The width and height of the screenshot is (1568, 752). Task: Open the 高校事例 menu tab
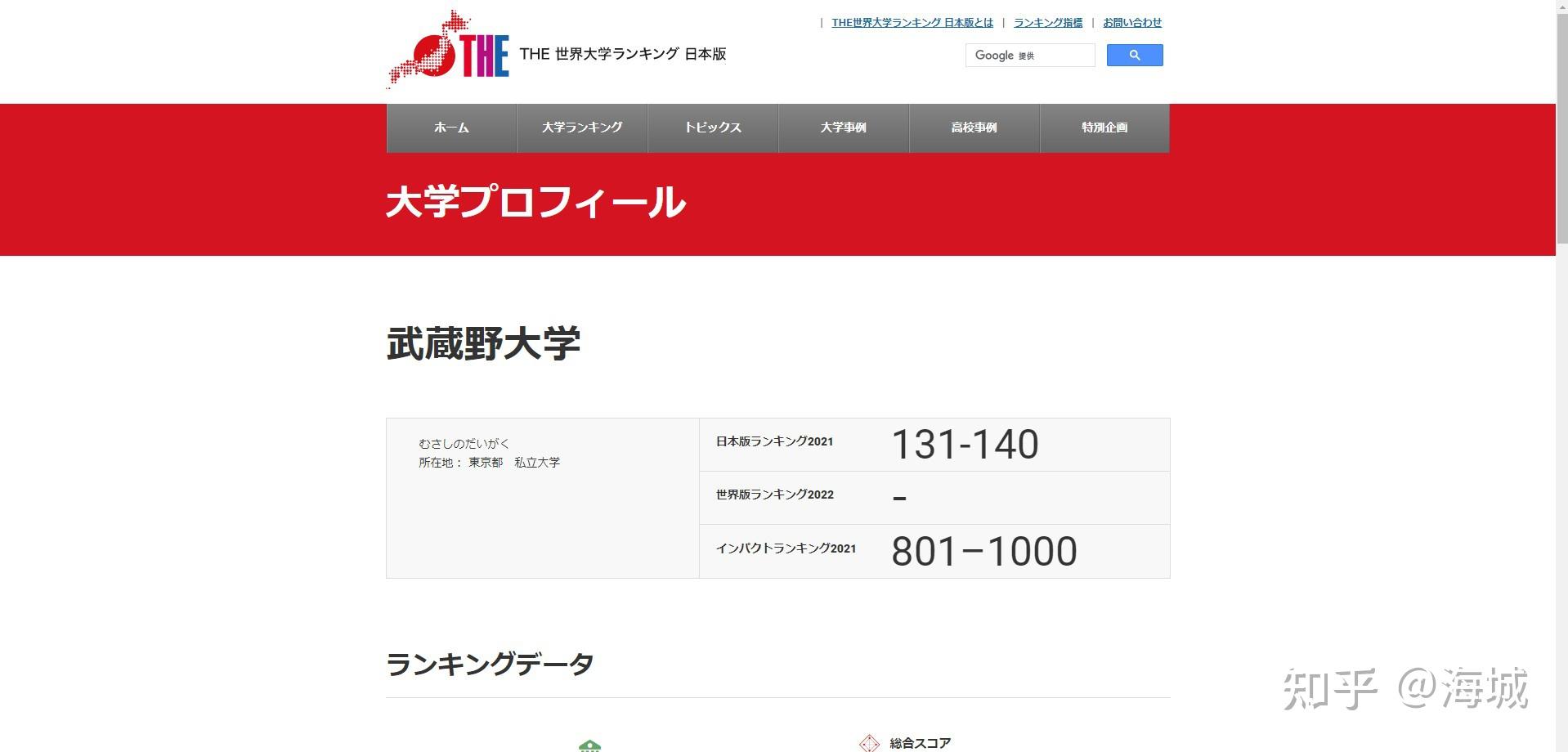click(974, 128)
